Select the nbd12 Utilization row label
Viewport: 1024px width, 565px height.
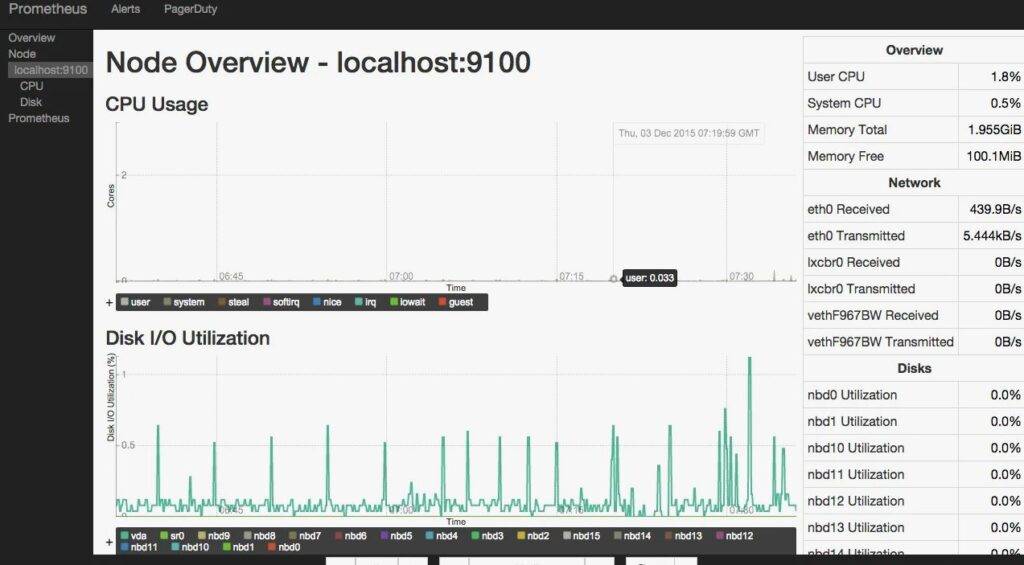[x=856, y=502]
